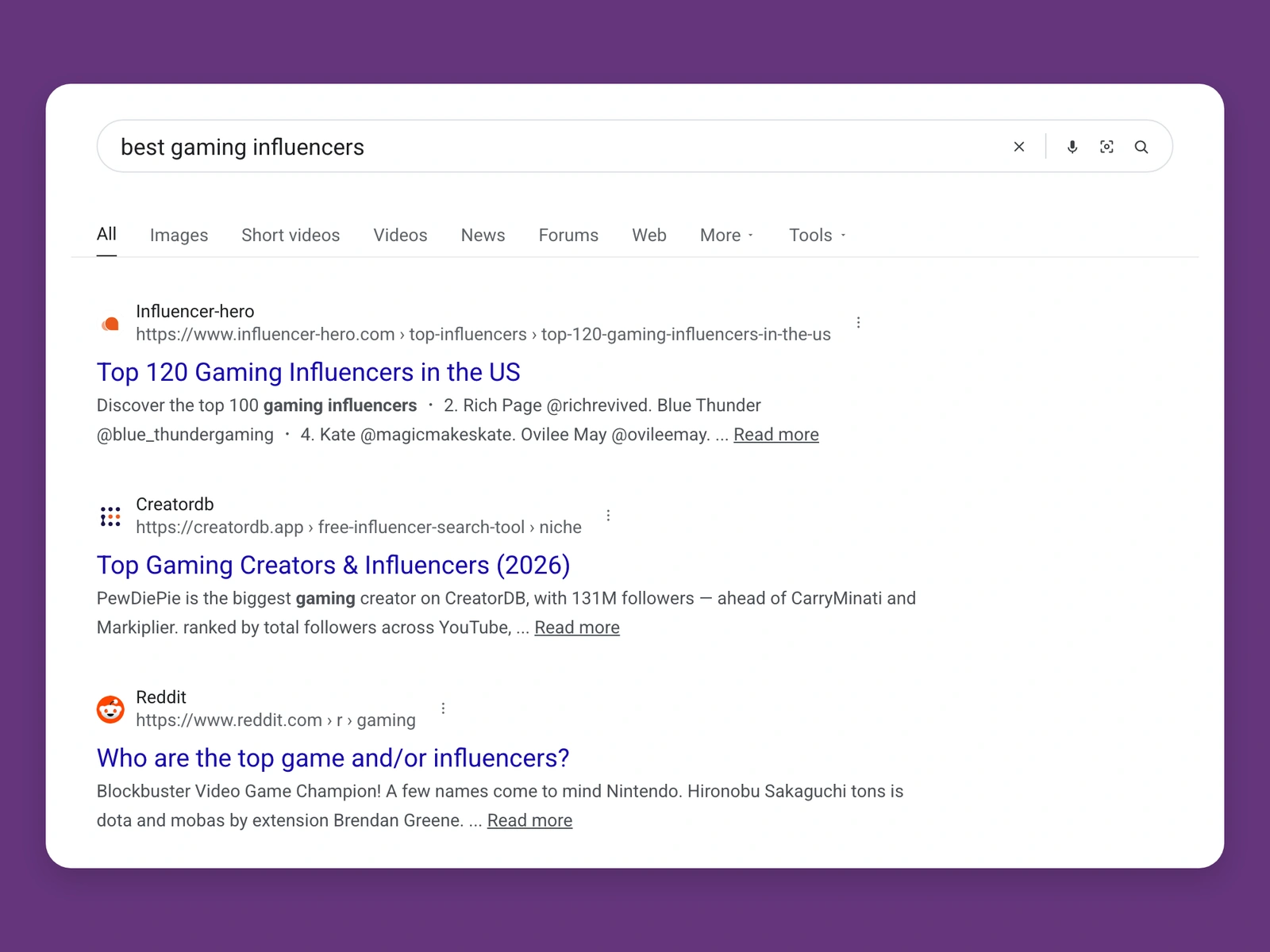This screenshot has width=1270, height=952.
Task: Click the Influencer-hero site name
Action: click(195, 311)
